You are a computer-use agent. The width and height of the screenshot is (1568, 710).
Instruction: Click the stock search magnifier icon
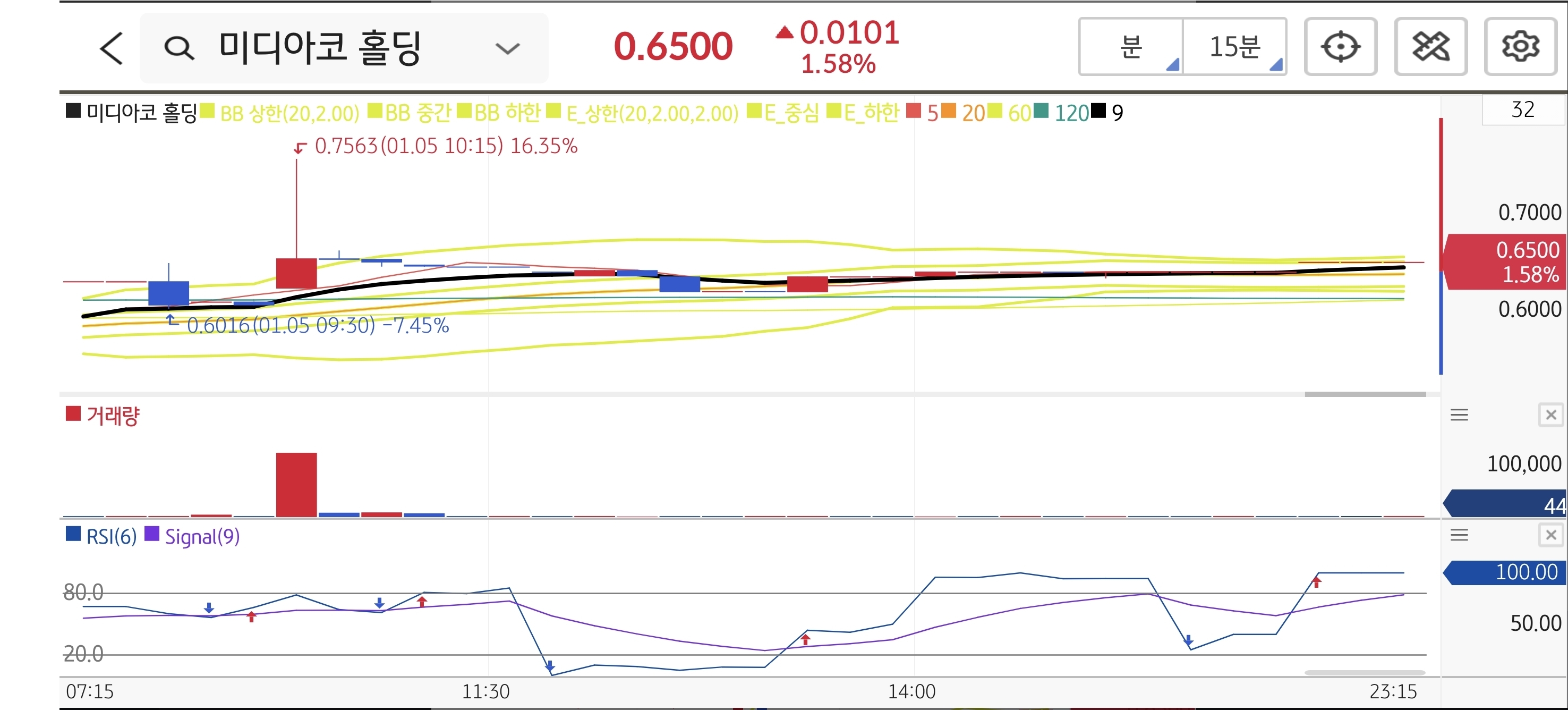[x=179, y=48]
